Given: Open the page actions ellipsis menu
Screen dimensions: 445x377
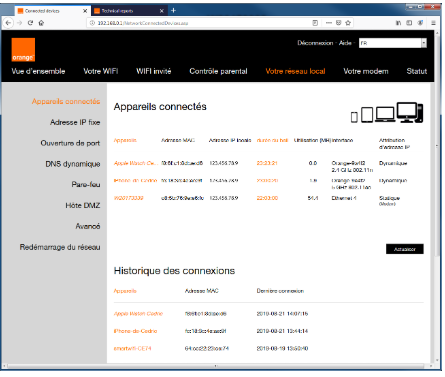Looking at the screenshot, I should click(x=329, y=23).
